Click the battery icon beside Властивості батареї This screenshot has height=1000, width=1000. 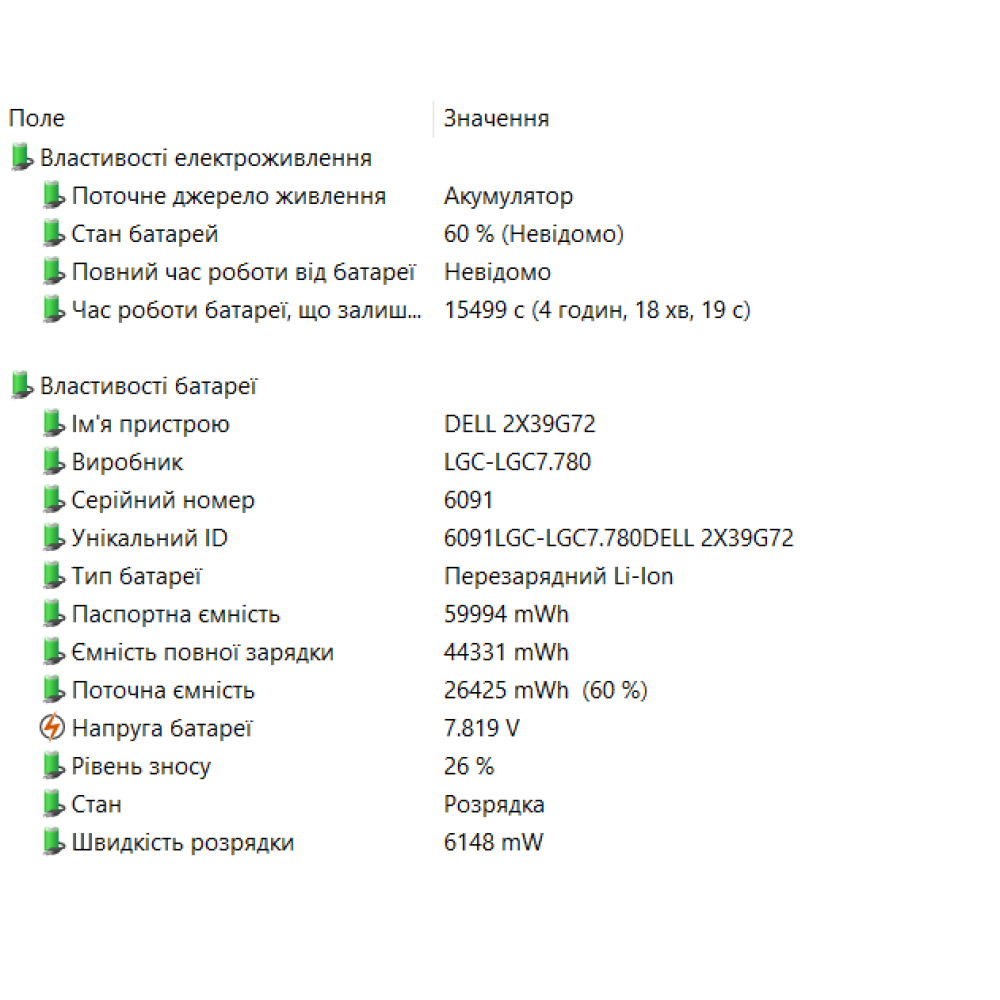22,386
